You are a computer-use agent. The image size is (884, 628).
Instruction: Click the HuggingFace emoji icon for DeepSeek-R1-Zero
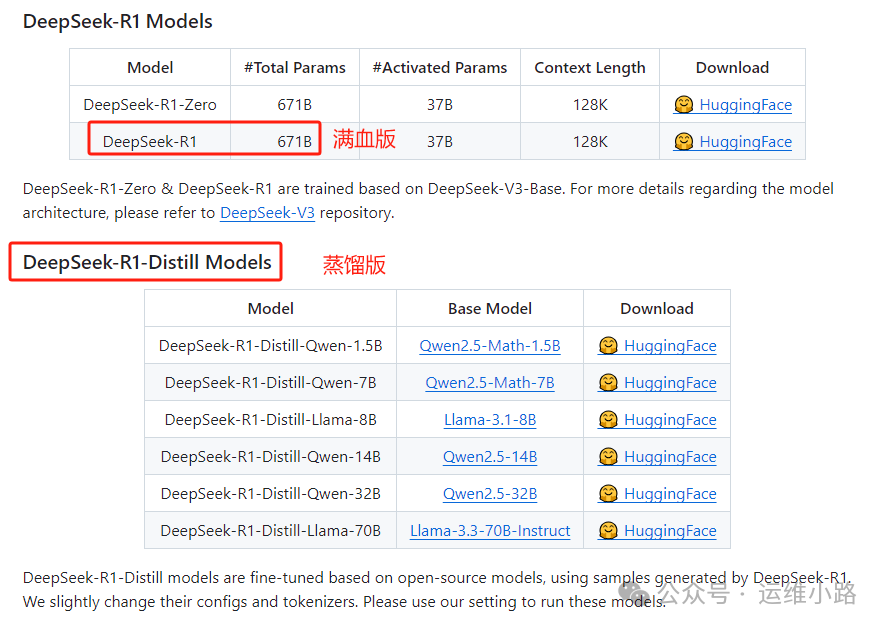coord(684,104)
